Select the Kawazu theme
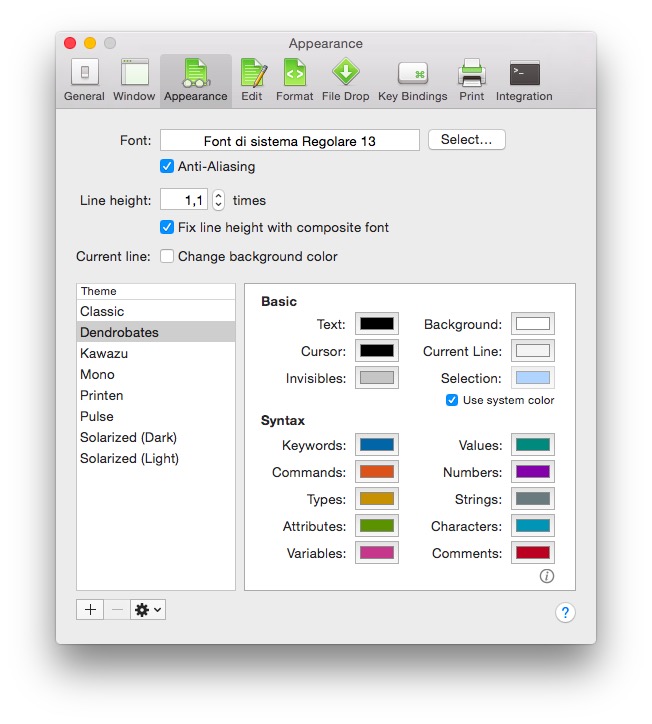 click(156, 353)
